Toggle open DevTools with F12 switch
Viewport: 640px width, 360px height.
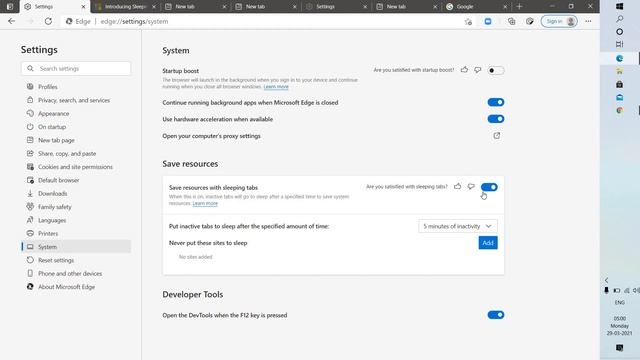496,315
